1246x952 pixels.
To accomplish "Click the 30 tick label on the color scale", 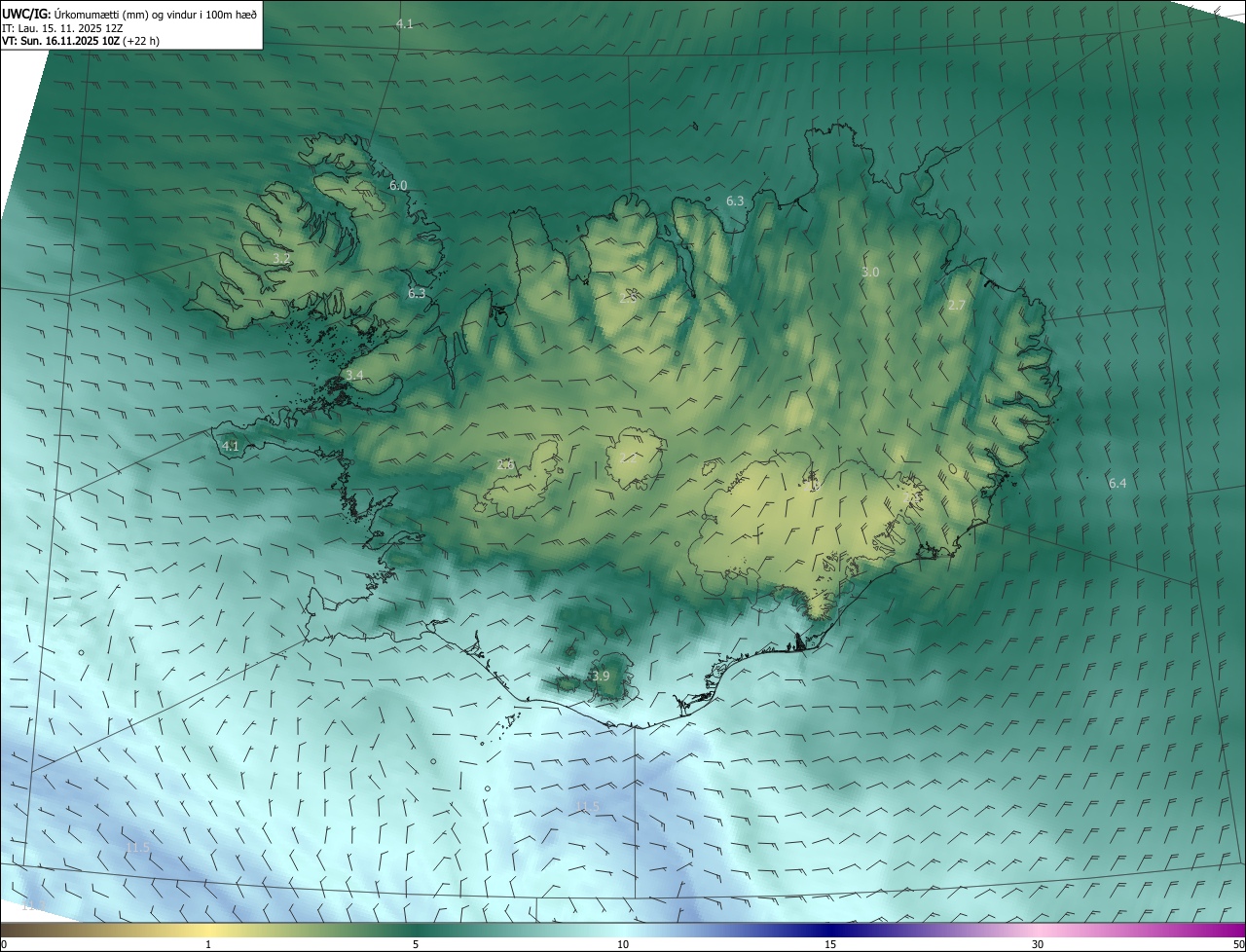I will click(x=1038, y=944).
